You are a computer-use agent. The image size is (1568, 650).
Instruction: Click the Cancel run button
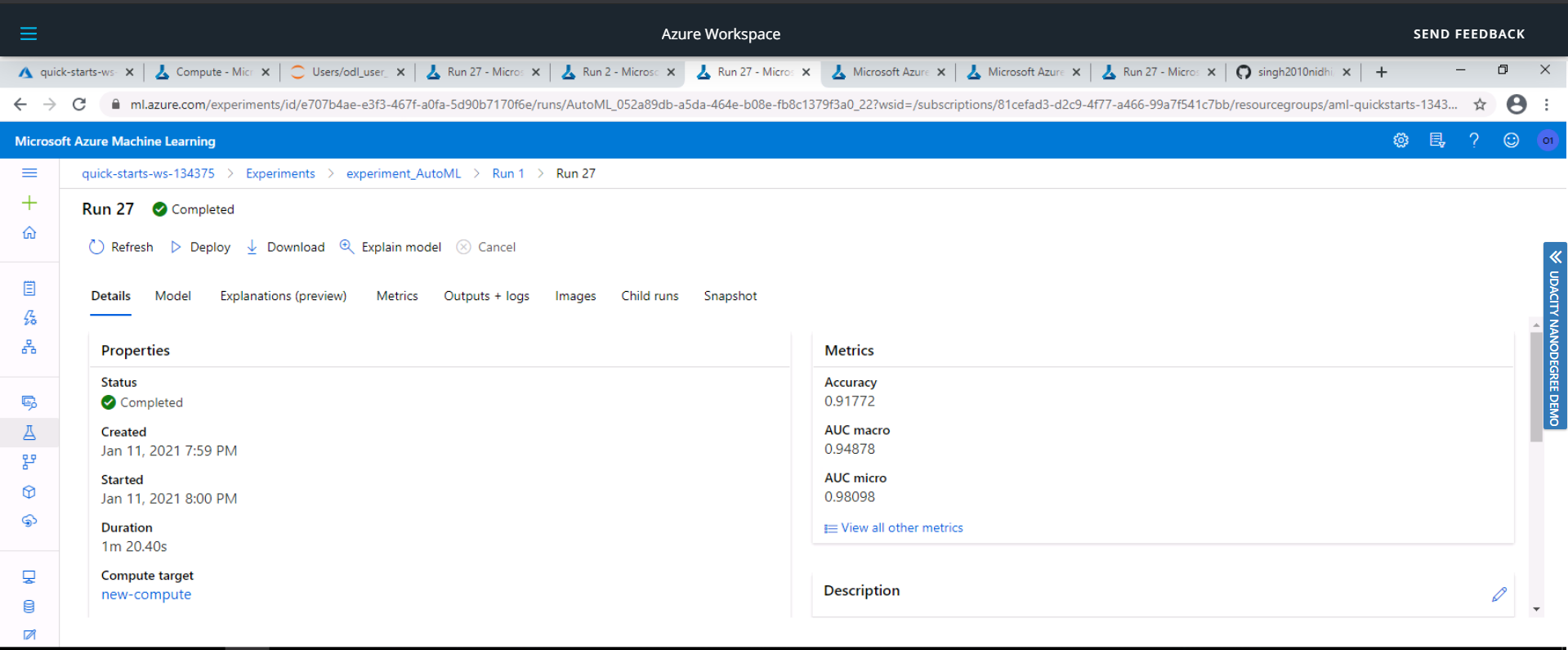[486, 247]
